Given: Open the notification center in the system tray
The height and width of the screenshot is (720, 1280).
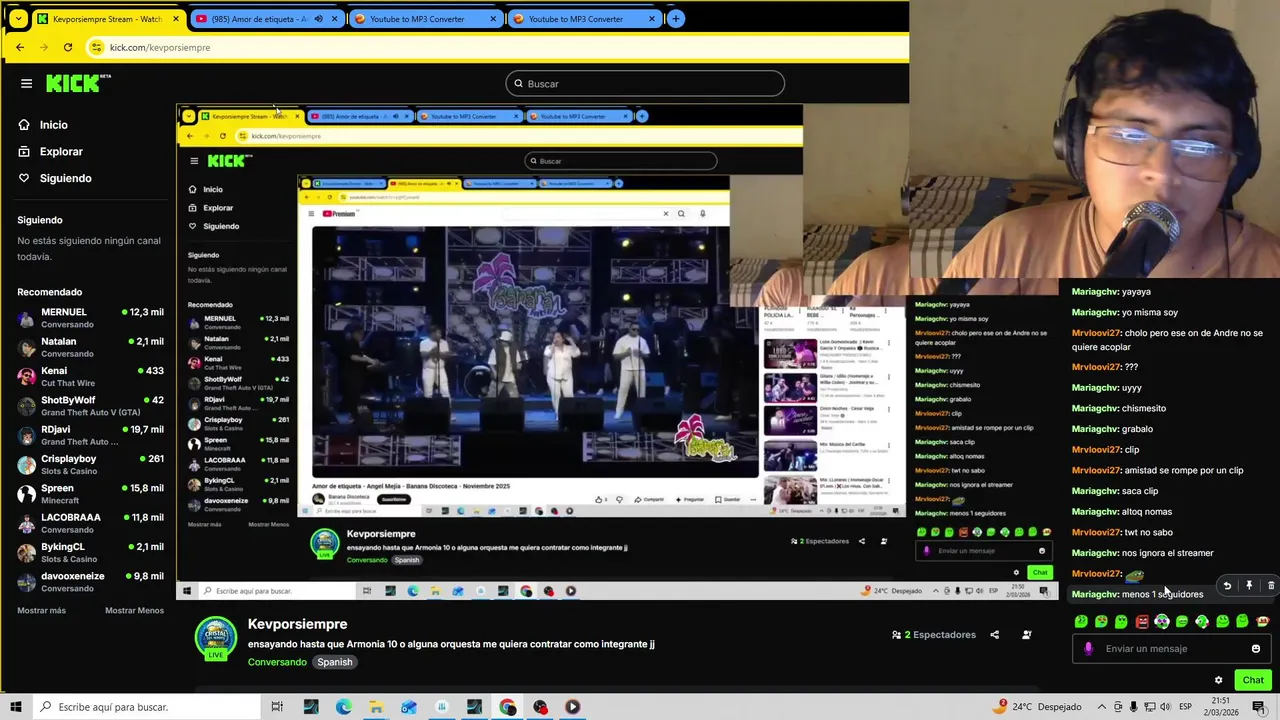Looking at the screenshot, I should click(x=1259, y=707).
